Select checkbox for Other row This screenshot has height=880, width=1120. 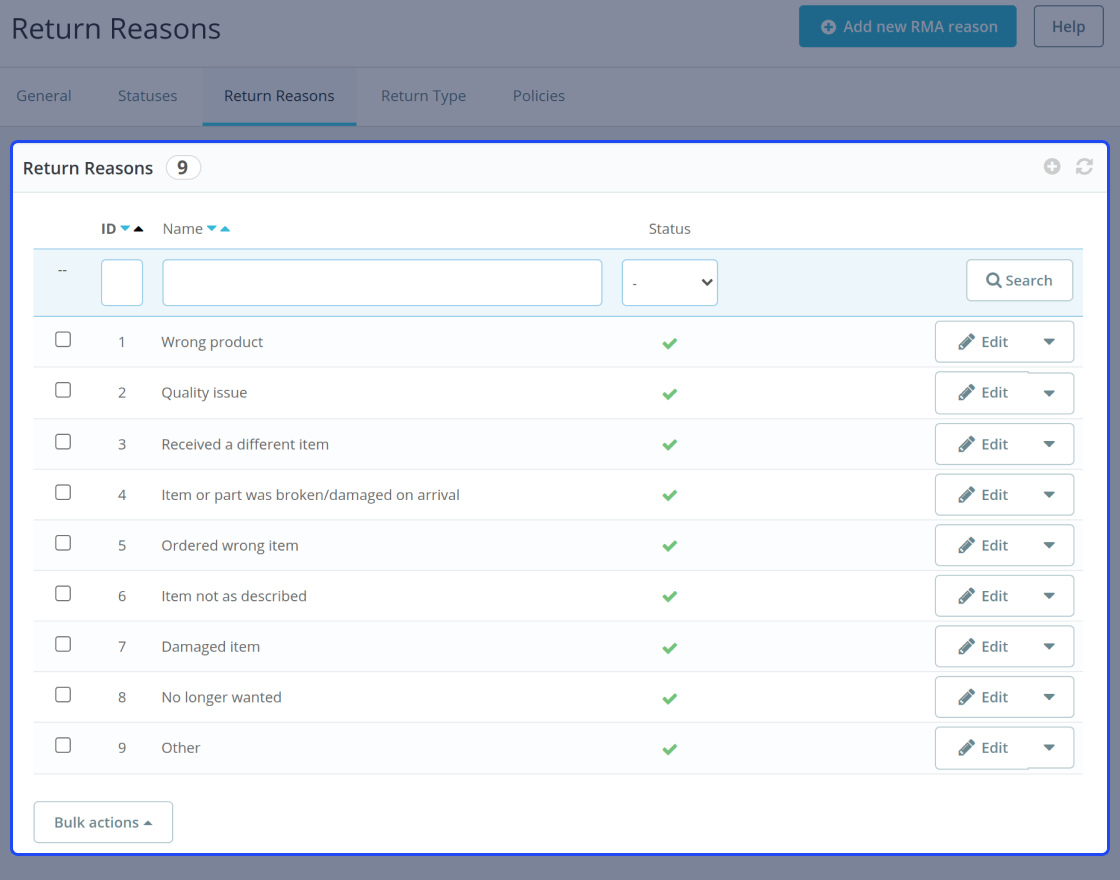pyautogui.click(x=63, y=745)
